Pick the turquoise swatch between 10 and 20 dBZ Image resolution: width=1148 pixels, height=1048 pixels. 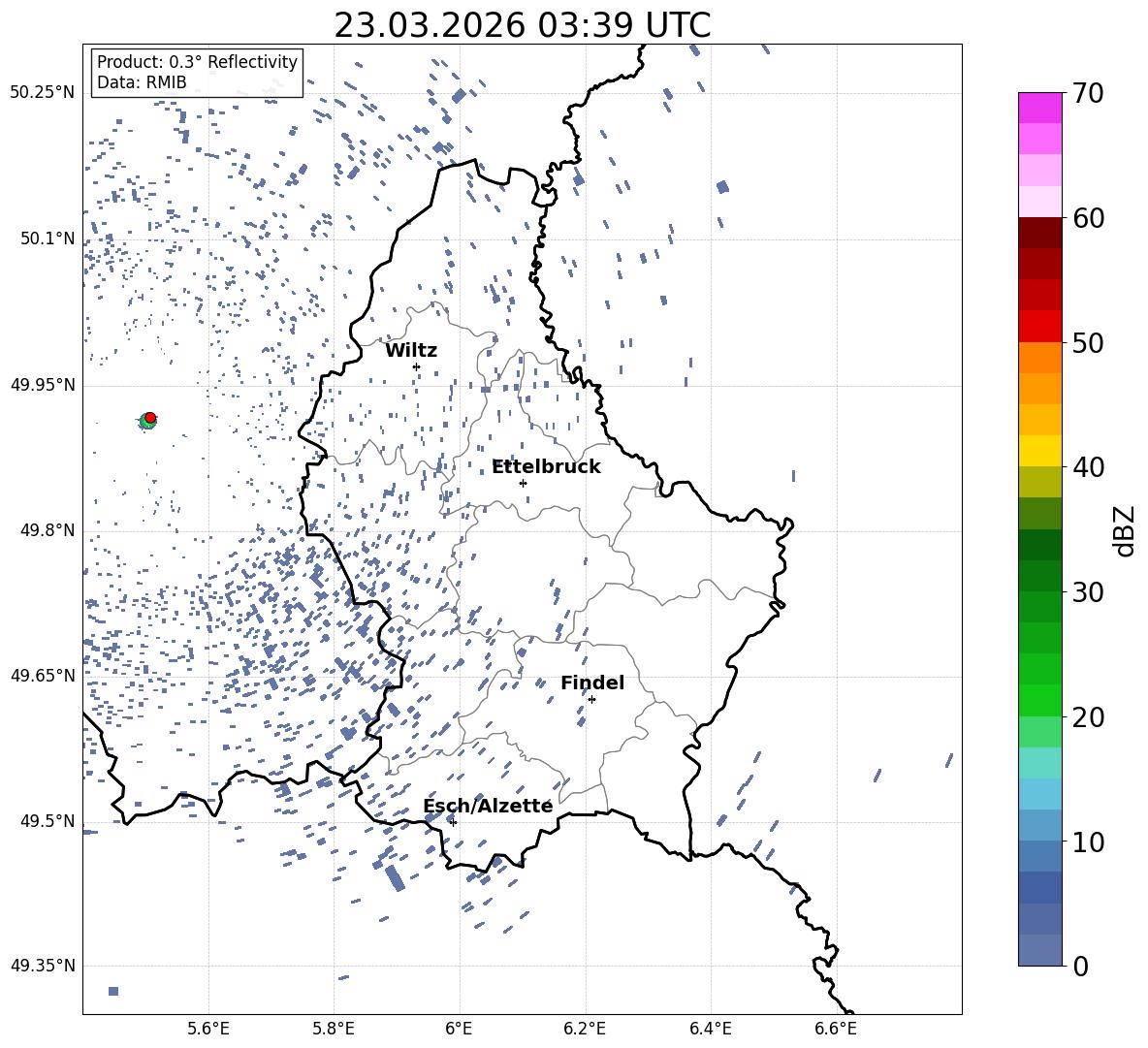click(1039, 763)
